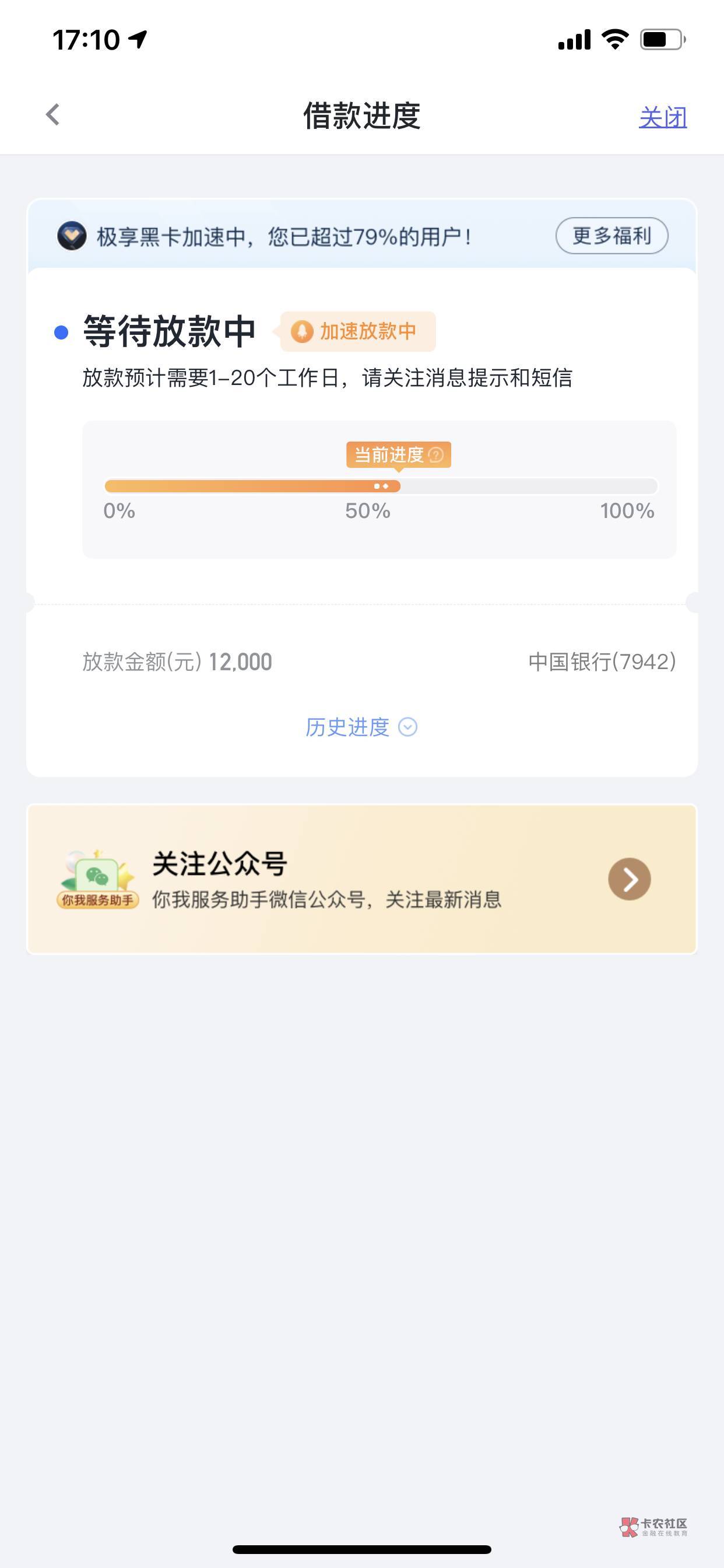Click the question mark beside 当前进度
The height and width of the screenshot is (1568, 724).
pos(436,454)
